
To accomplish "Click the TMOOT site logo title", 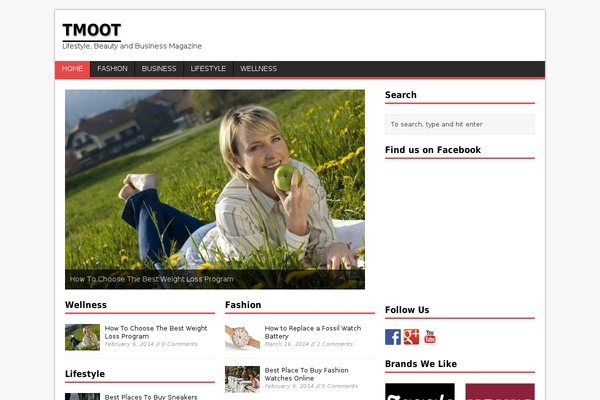I will [x=91, y=30].
